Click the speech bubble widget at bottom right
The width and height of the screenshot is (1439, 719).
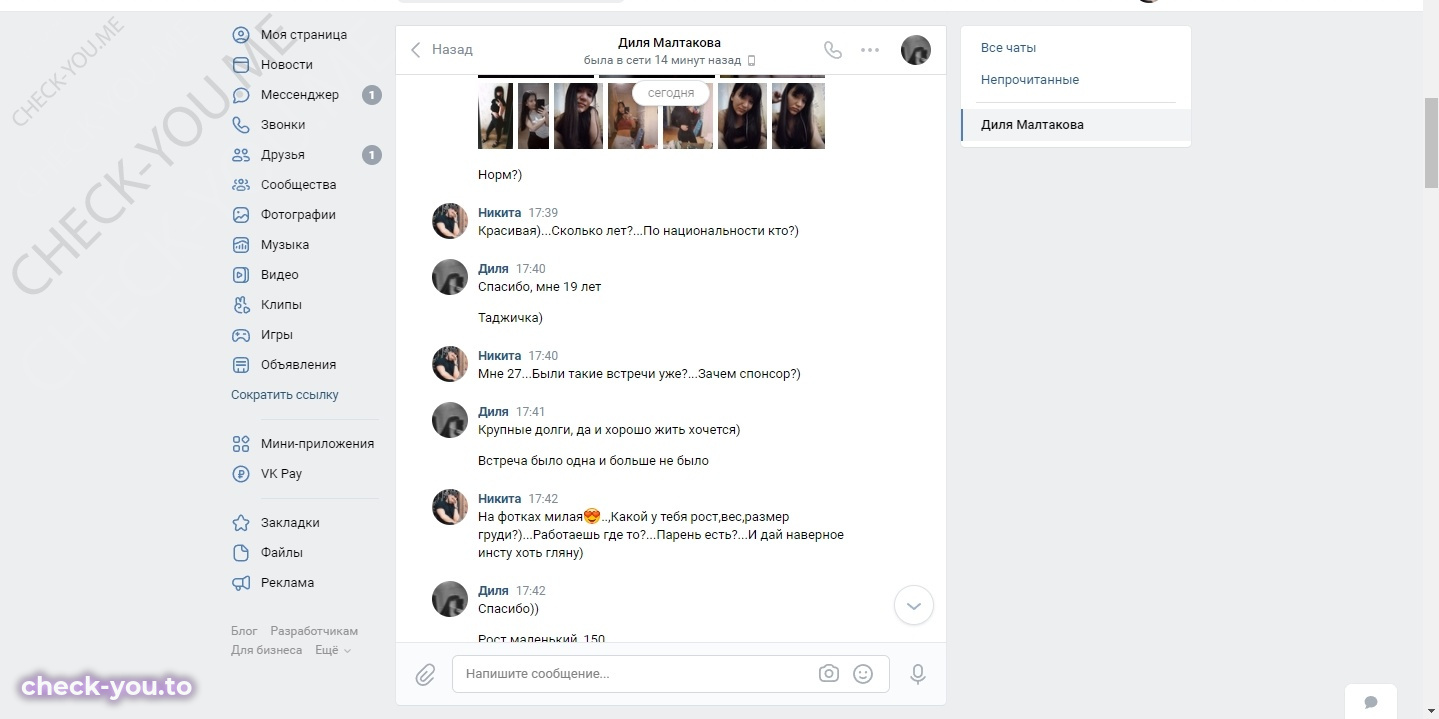coord(1371,703)
